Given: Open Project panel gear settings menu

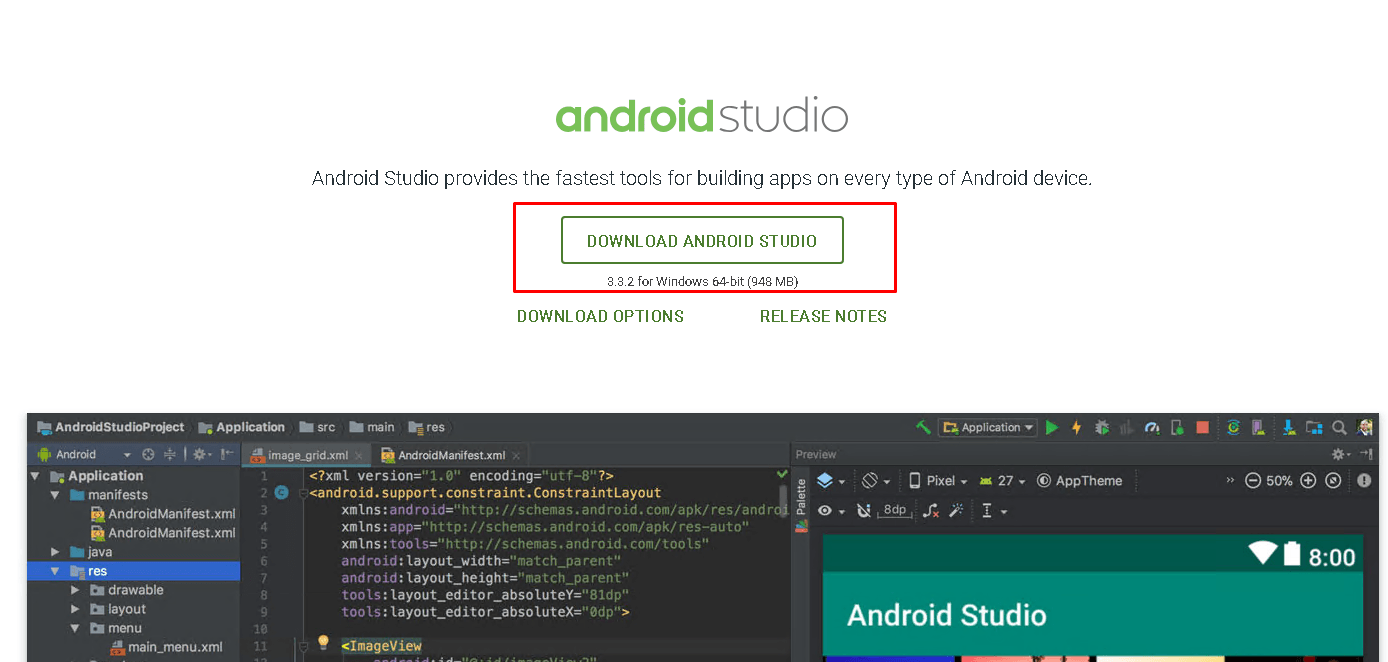Looking at the screenshot, I should pyautogui.click(x=200, y=454).
